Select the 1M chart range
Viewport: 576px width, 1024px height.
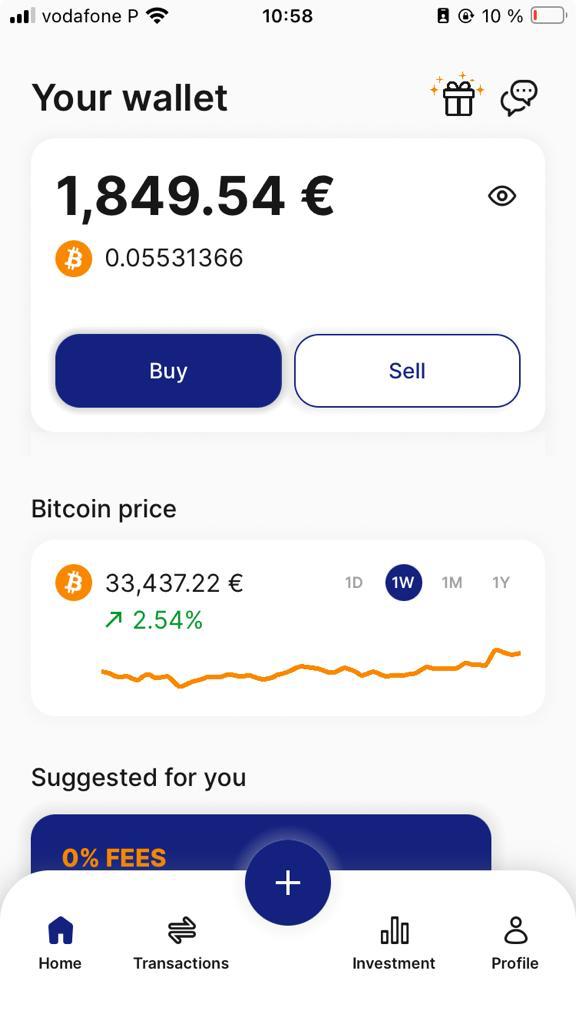pos(452,583)
